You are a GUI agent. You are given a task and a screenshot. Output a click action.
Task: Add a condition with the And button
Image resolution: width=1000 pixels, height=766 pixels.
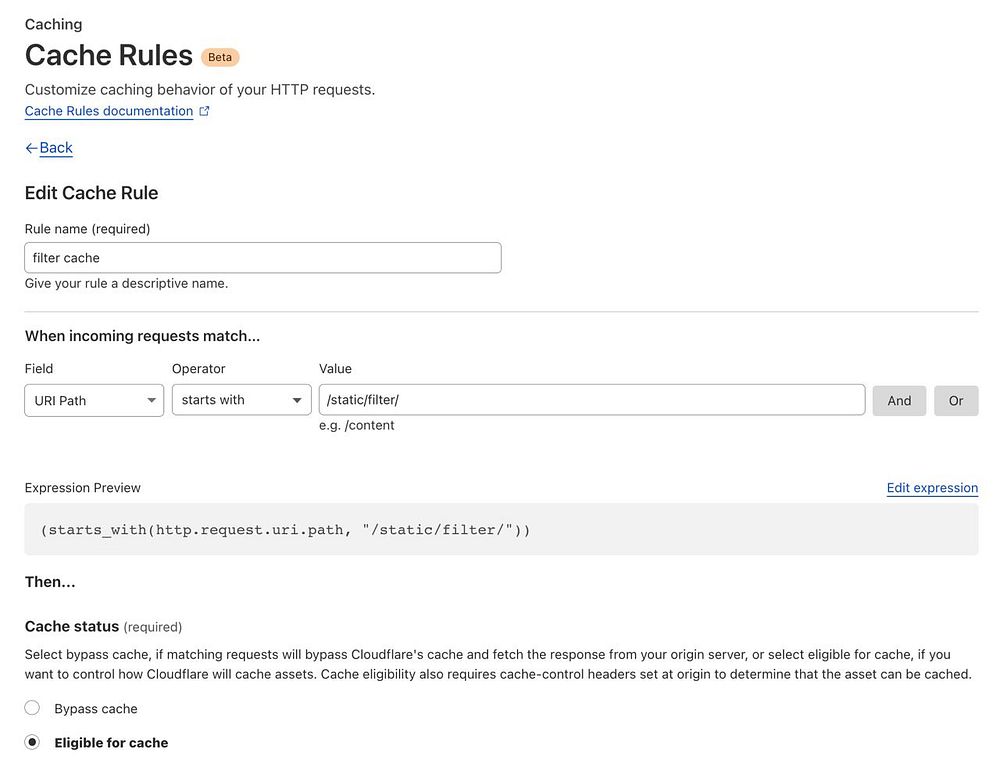(x=899, y=401)
